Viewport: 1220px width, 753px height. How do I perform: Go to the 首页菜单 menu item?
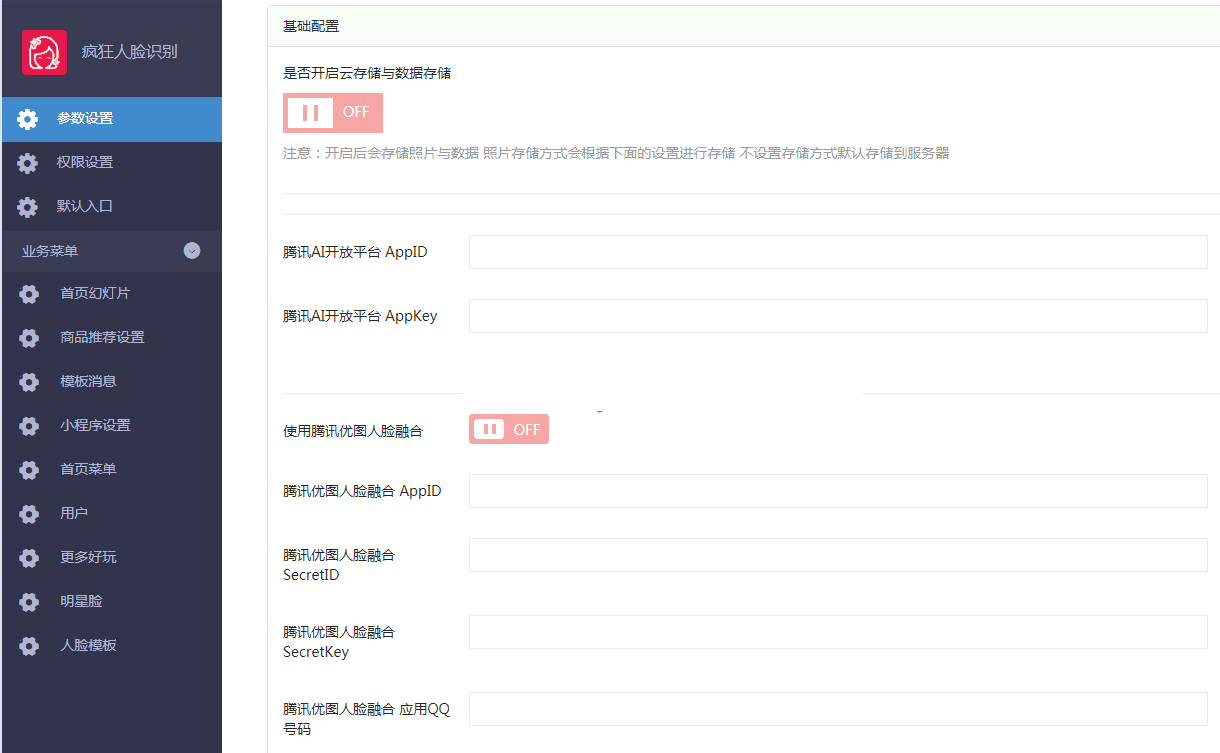[x=88, y=469]
